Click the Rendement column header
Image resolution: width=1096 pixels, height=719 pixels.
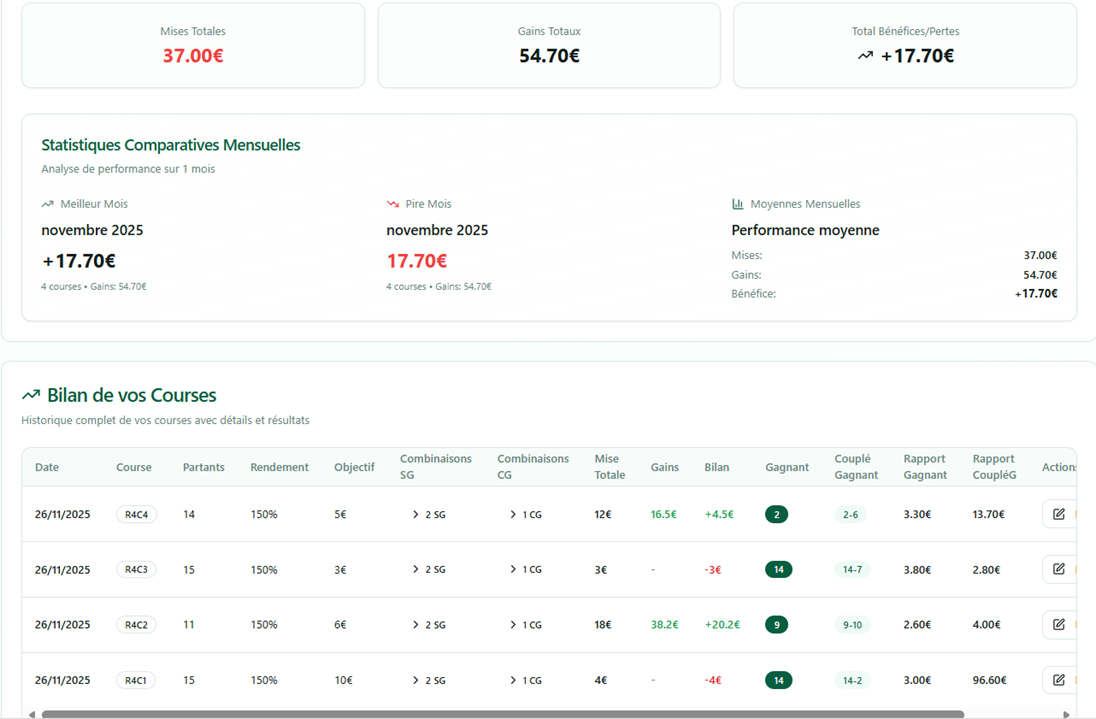[x=279, y=467]
